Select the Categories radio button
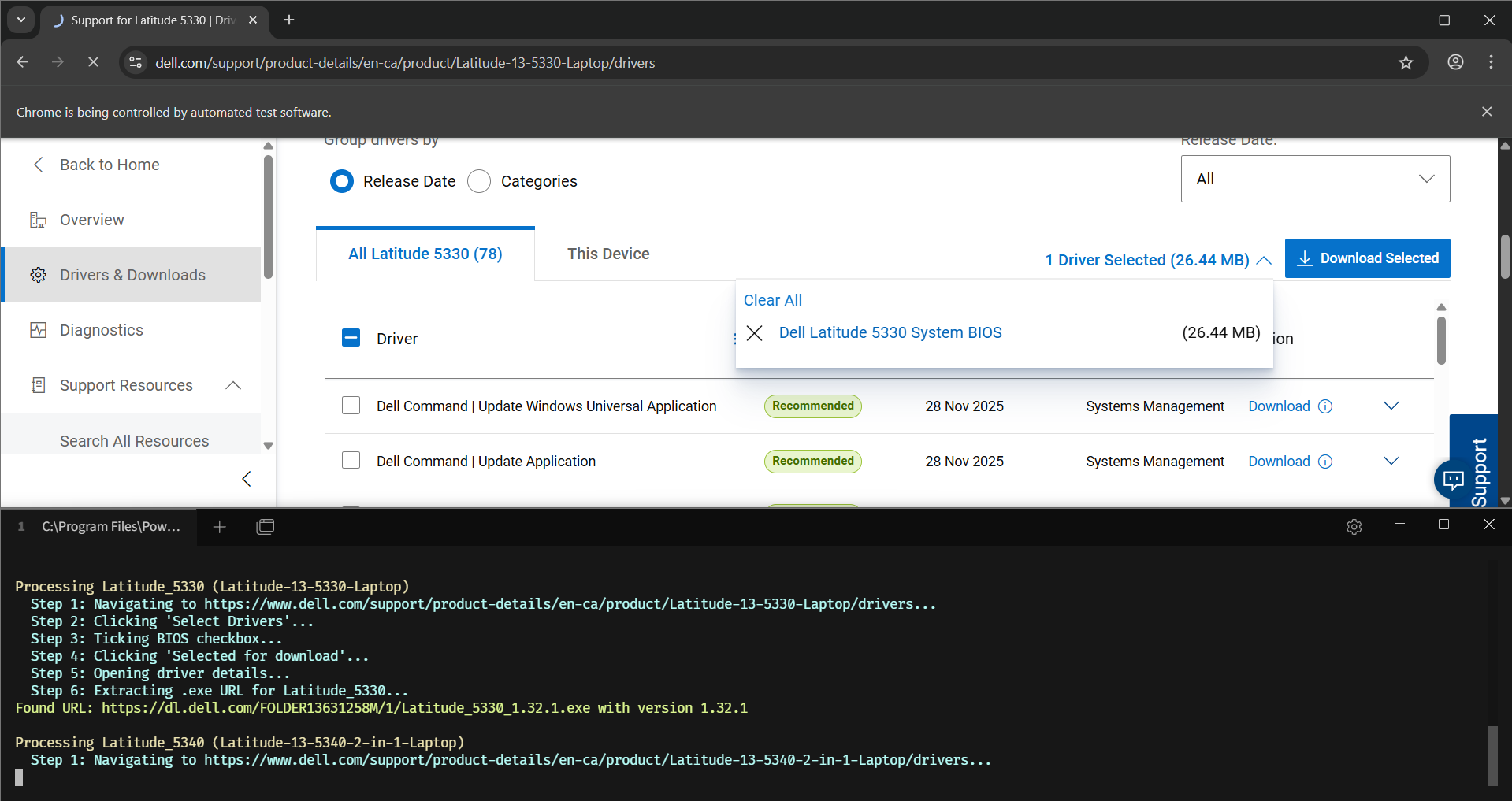 pyautogui.click(x=479, y=181)
